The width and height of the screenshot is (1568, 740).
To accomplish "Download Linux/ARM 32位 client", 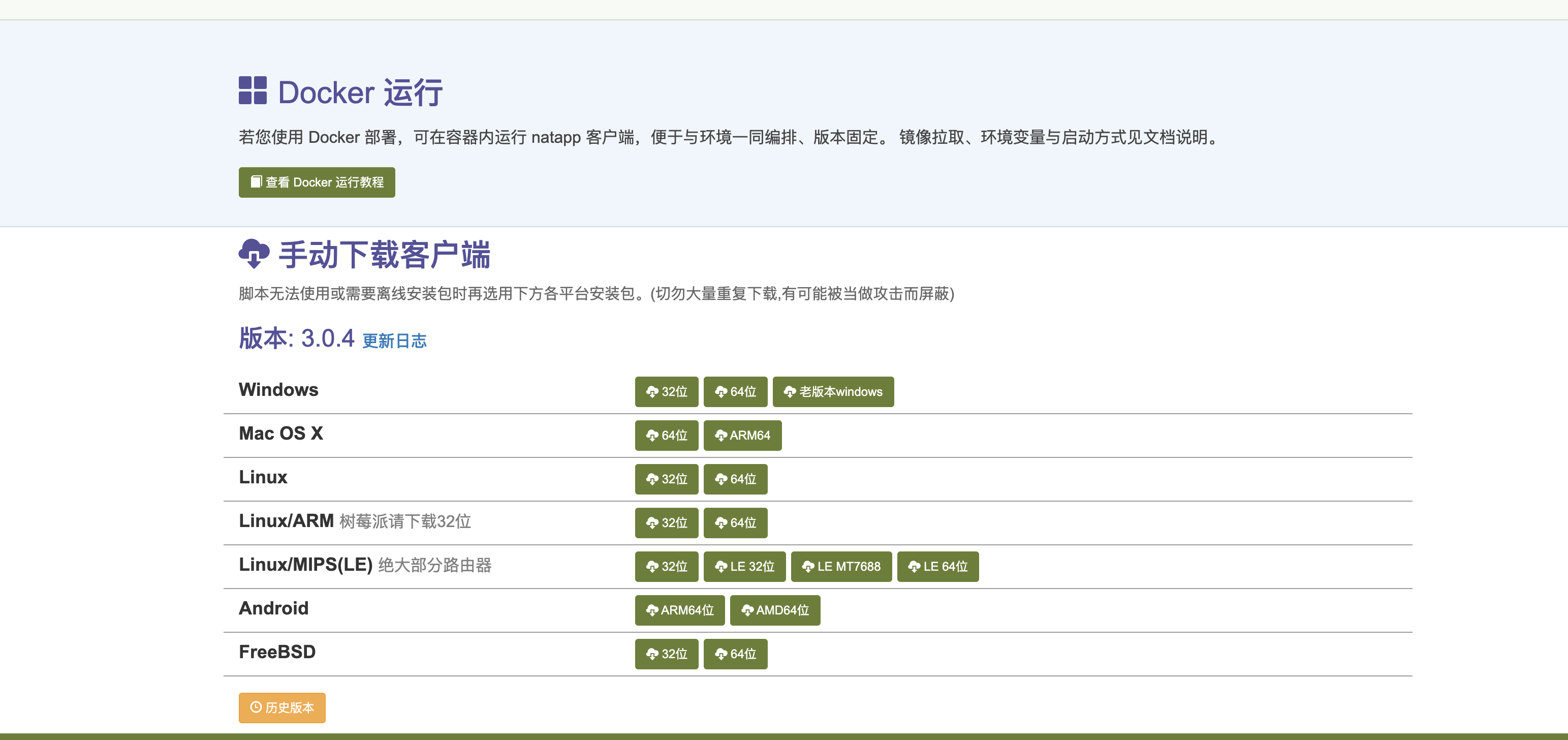I will pos(667,522).
